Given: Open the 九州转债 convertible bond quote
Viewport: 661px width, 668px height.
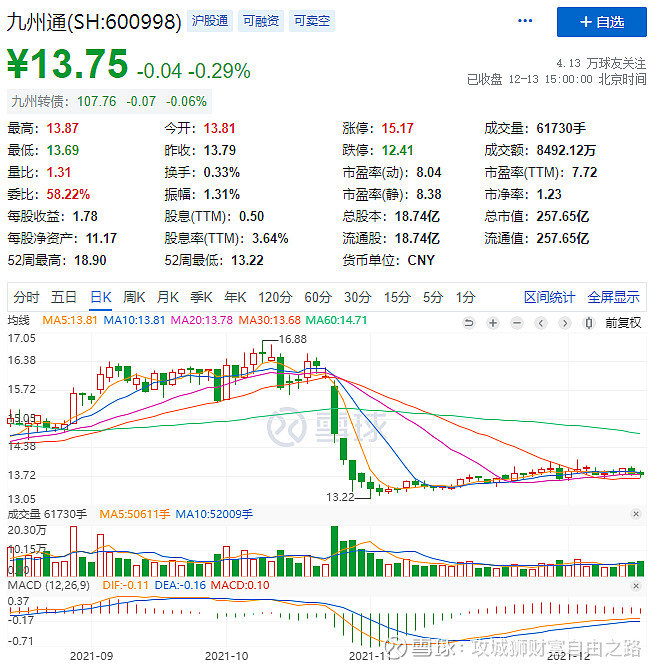Looking at the screenshot, I should (x=109, y=101).
